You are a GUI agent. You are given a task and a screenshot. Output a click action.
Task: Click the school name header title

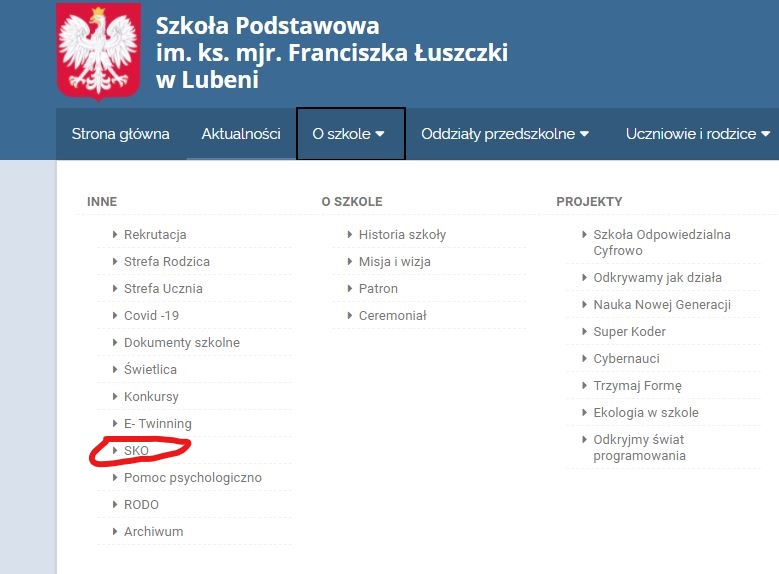(x=332, y=53)
